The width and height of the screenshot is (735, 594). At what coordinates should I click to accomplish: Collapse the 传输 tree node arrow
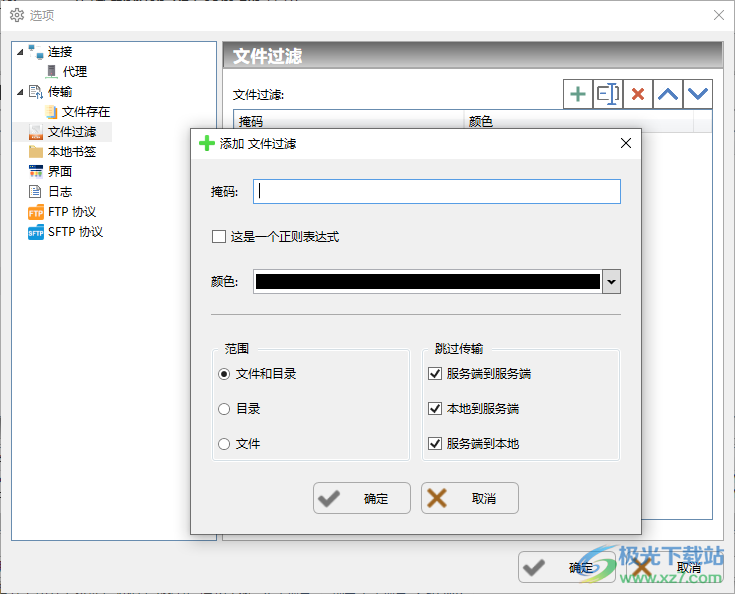click(20, 92)
